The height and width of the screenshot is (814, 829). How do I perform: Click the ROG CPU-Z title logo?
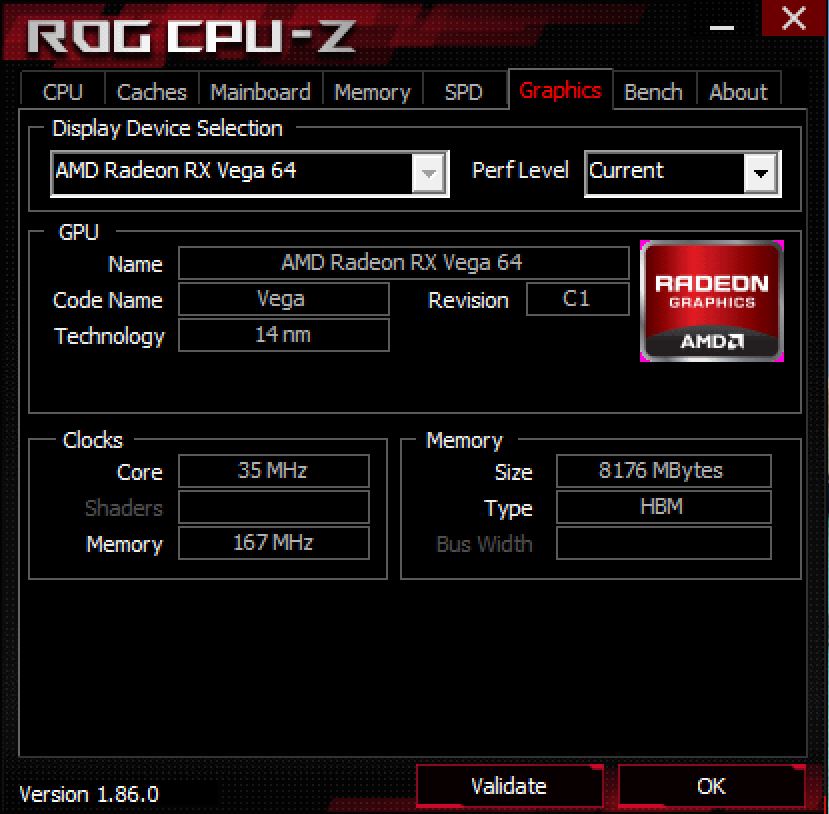(190, 37)
